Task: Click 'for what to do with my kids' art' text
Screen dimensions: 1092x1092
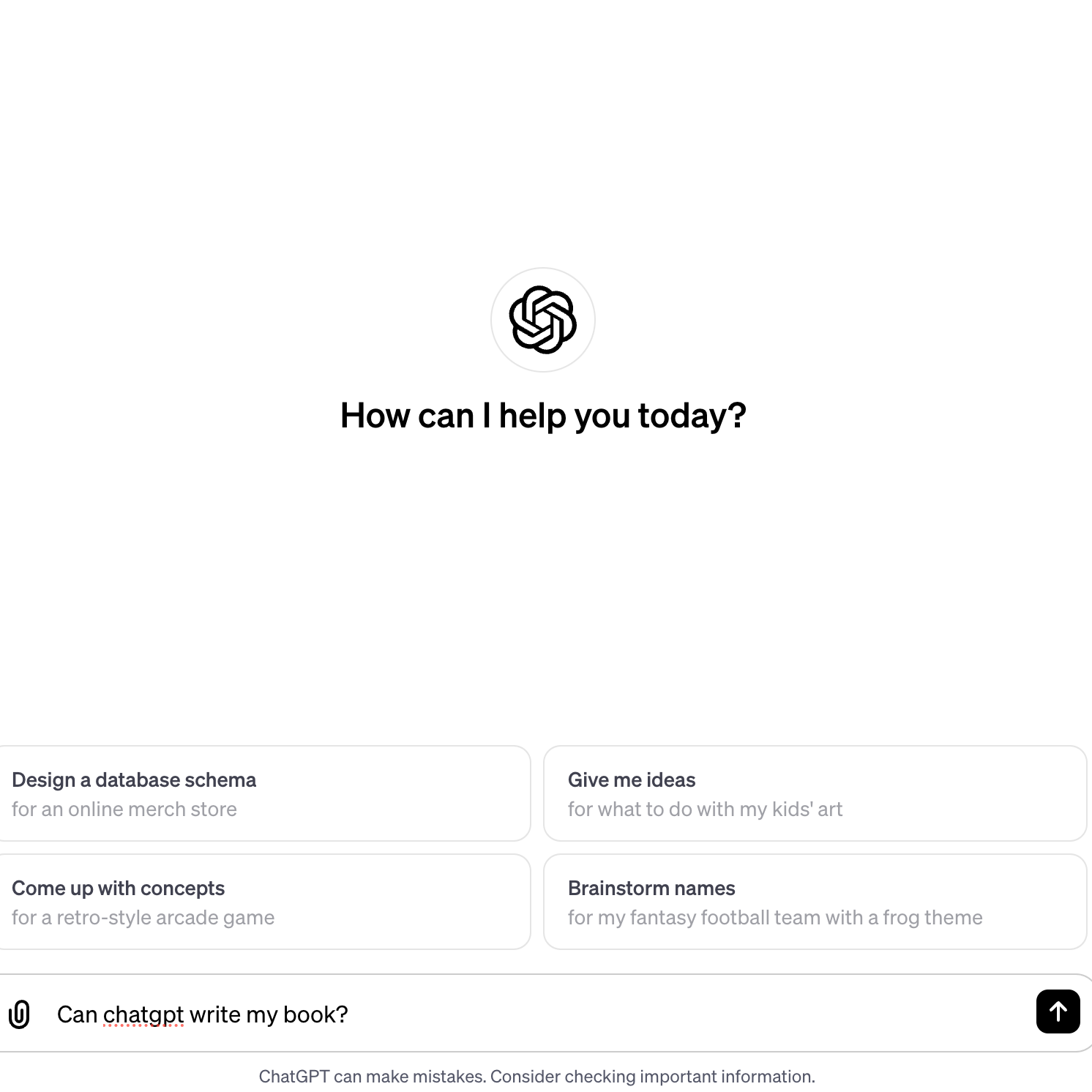Action: click(705, 809)
